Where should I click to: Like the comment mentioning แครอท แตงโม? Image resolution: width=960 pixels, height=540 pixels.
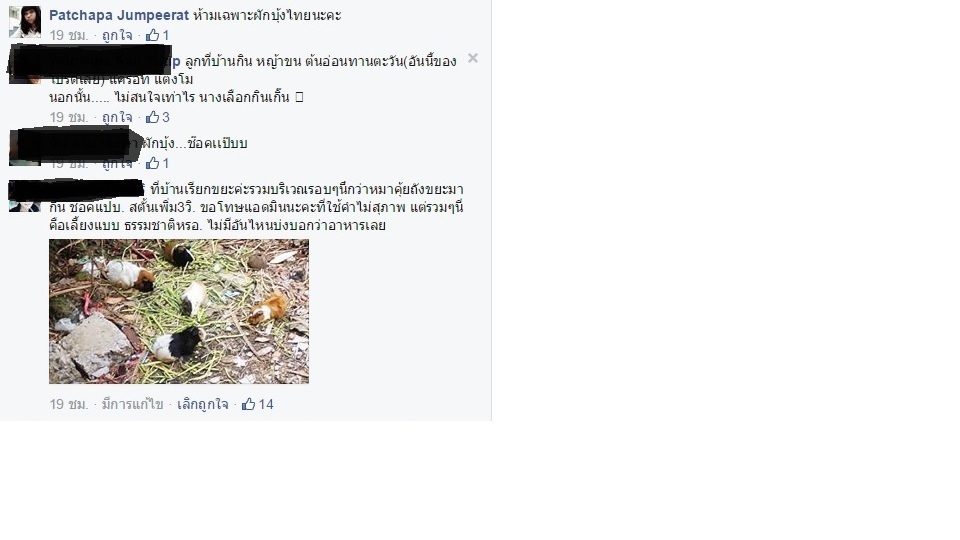point(117,117)
